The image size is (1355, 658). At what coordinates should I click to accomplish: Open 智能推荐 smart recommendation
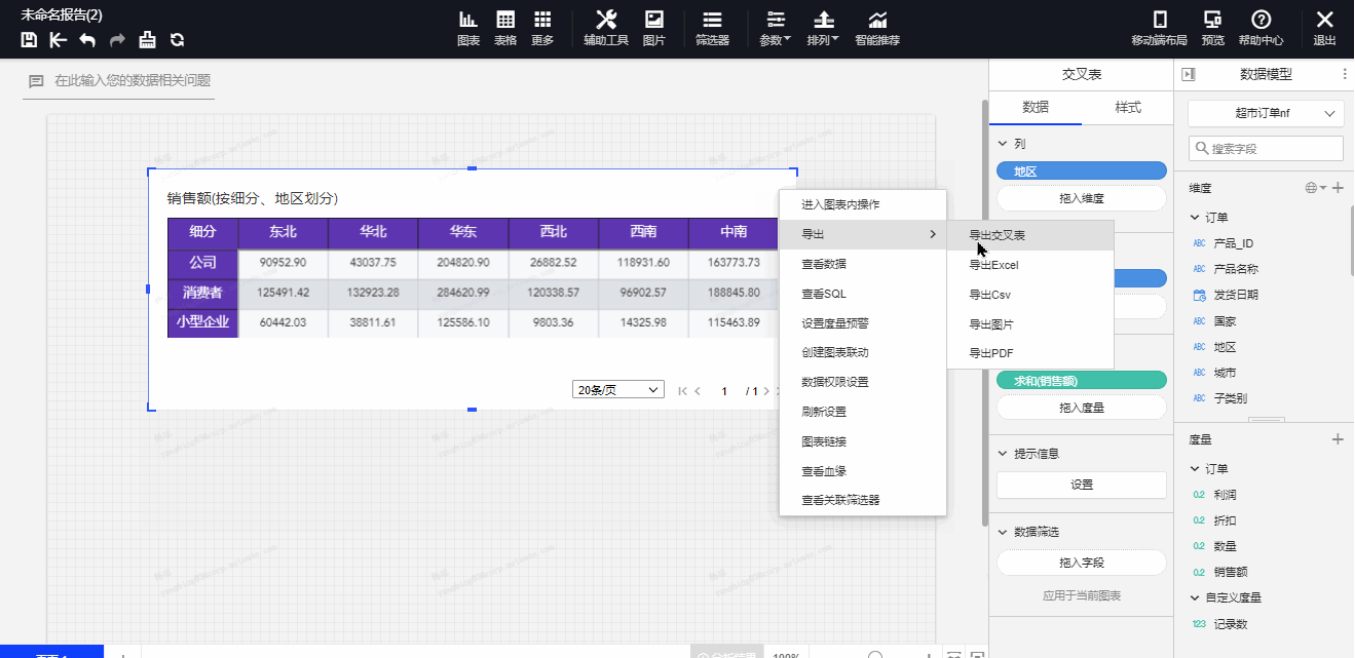pos(877,28)
